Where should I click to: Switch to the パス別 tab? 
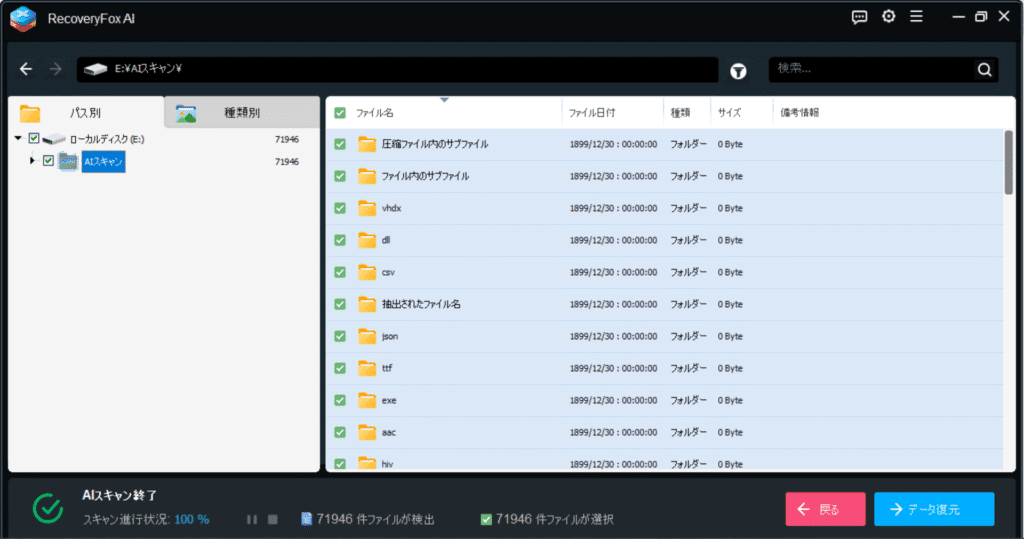tap(86, 112)
